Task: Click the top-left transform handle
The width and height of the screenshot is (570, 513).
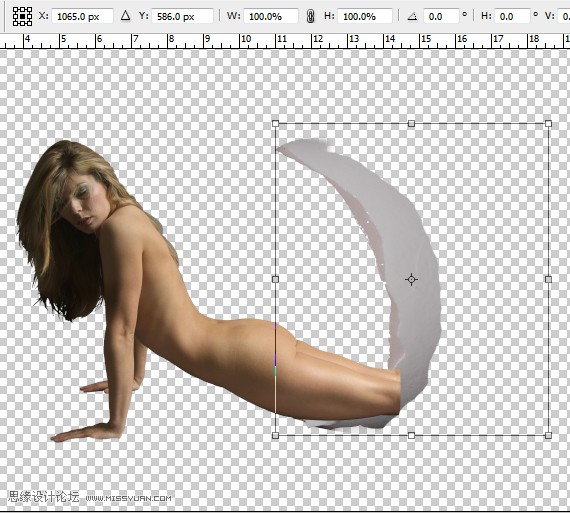Action: [x=276, y=124]
